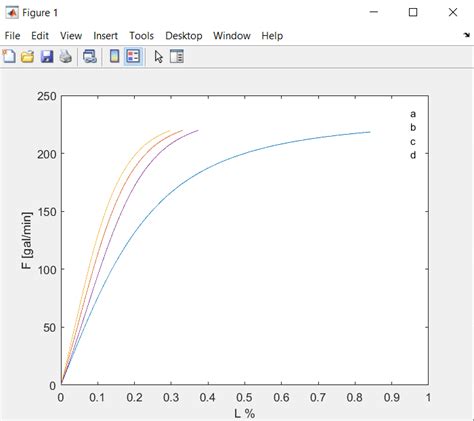474x421 pixels.
Task: Click the x-axis tick label 1
Action: pyautogui.click(x=428, y=397)
